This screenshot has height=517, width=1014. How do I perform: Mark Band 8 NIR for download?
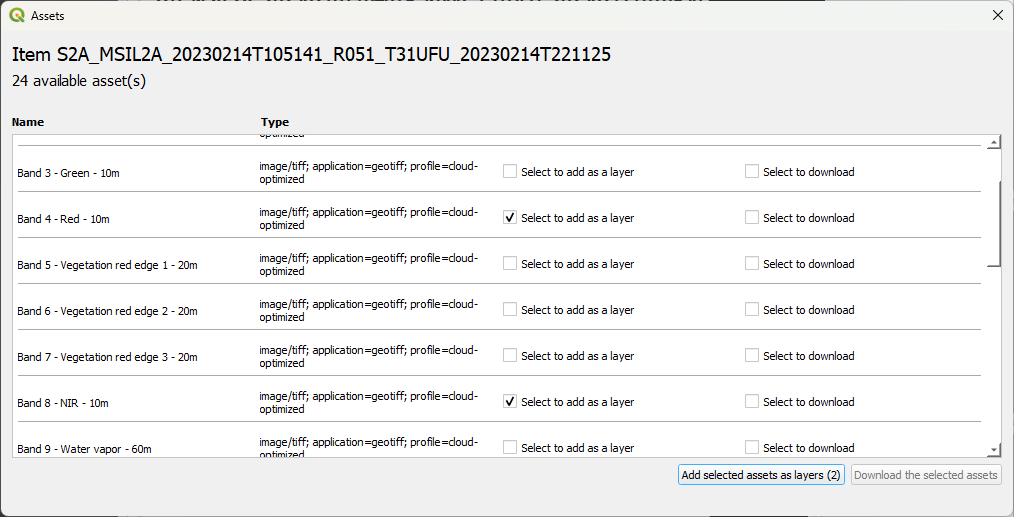pos(752,402)
